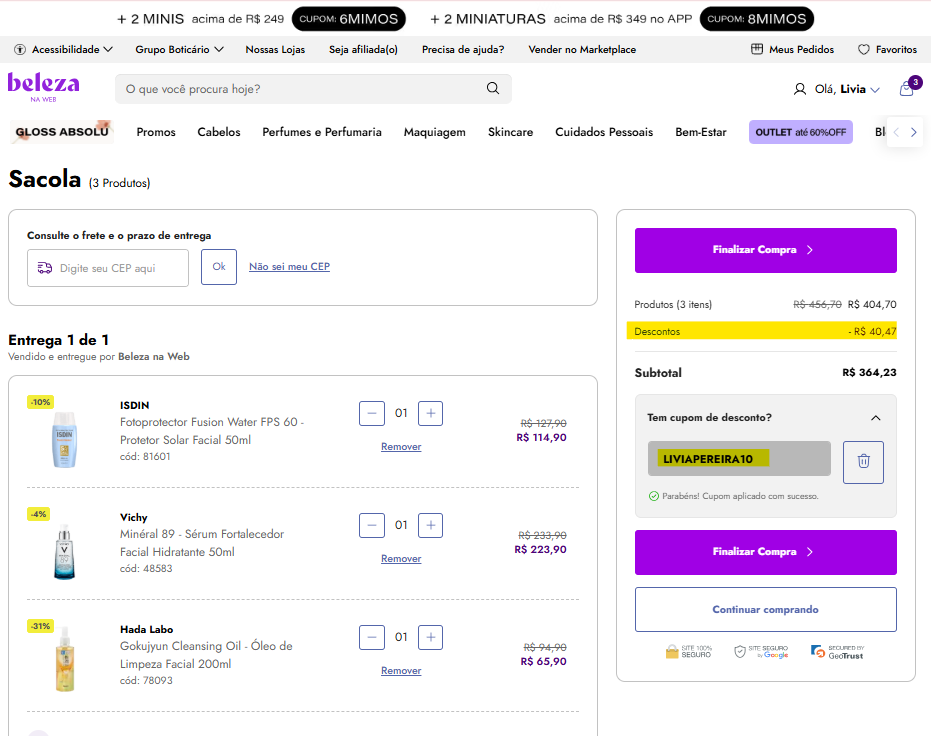Expand the Acessibilidade dropdown
This screenshot has height=736, width=931.
(x=108, y=50)
